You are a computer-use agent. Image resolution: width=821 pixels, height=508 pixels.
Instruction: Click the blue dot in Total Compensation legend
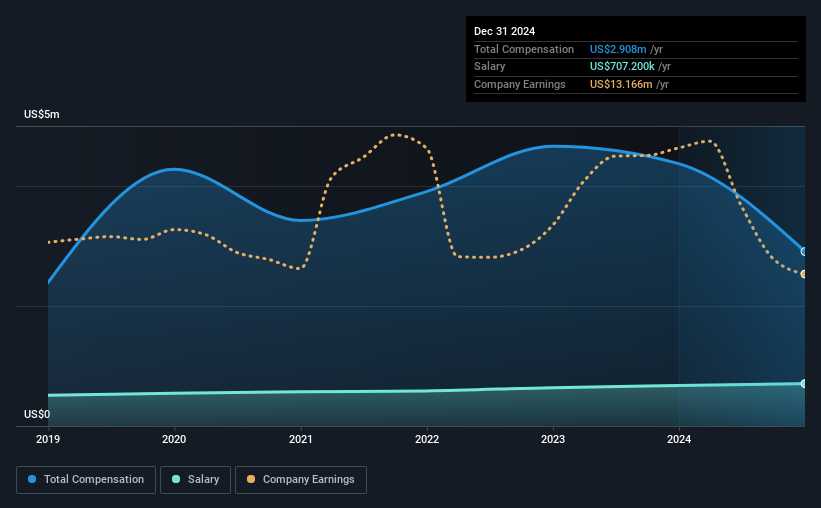point(32,479)
